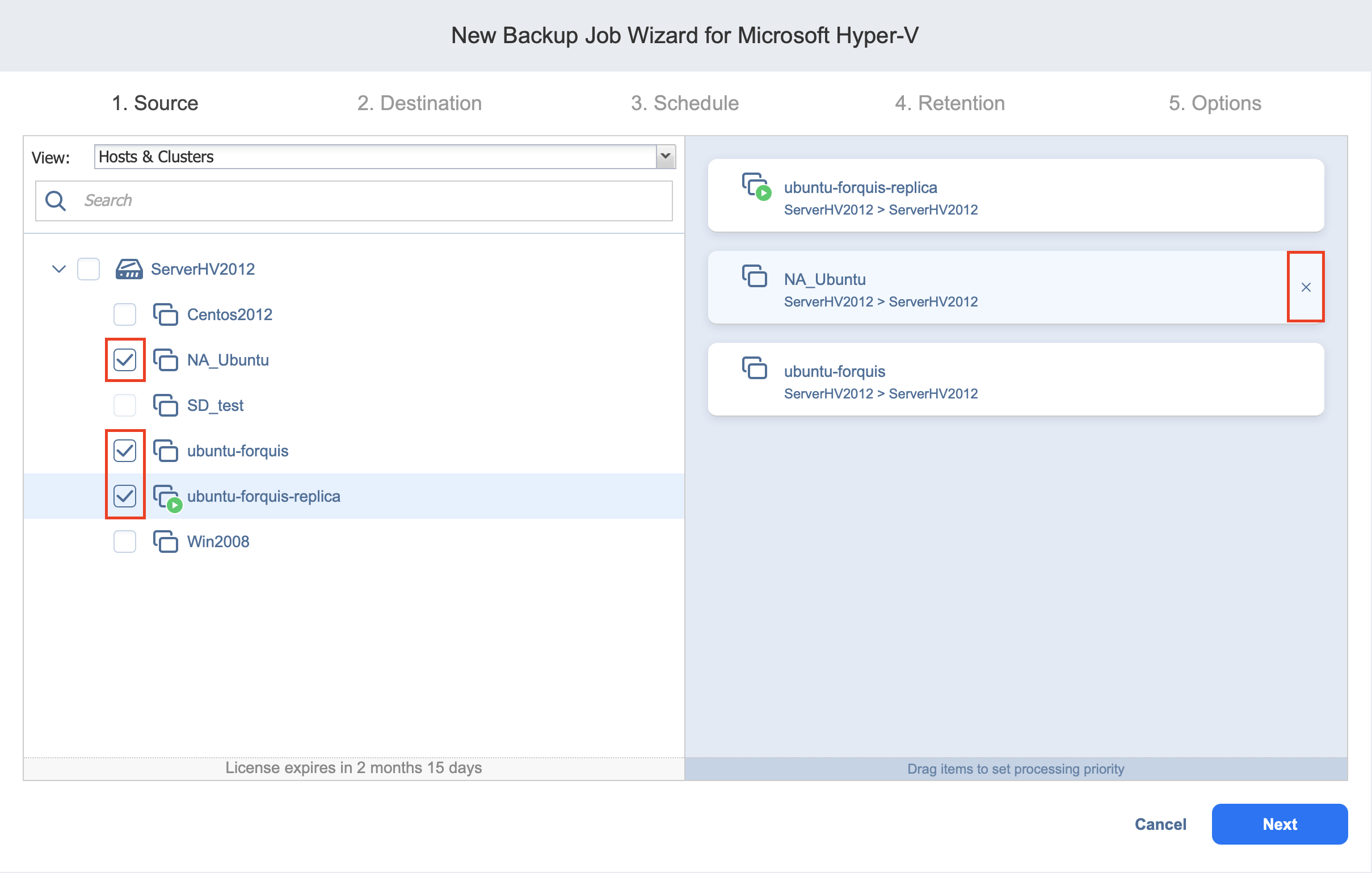Screen dimensions: 1372x873
Task: Click the ServerHV2012 host server icon
Action: (129, 269)
